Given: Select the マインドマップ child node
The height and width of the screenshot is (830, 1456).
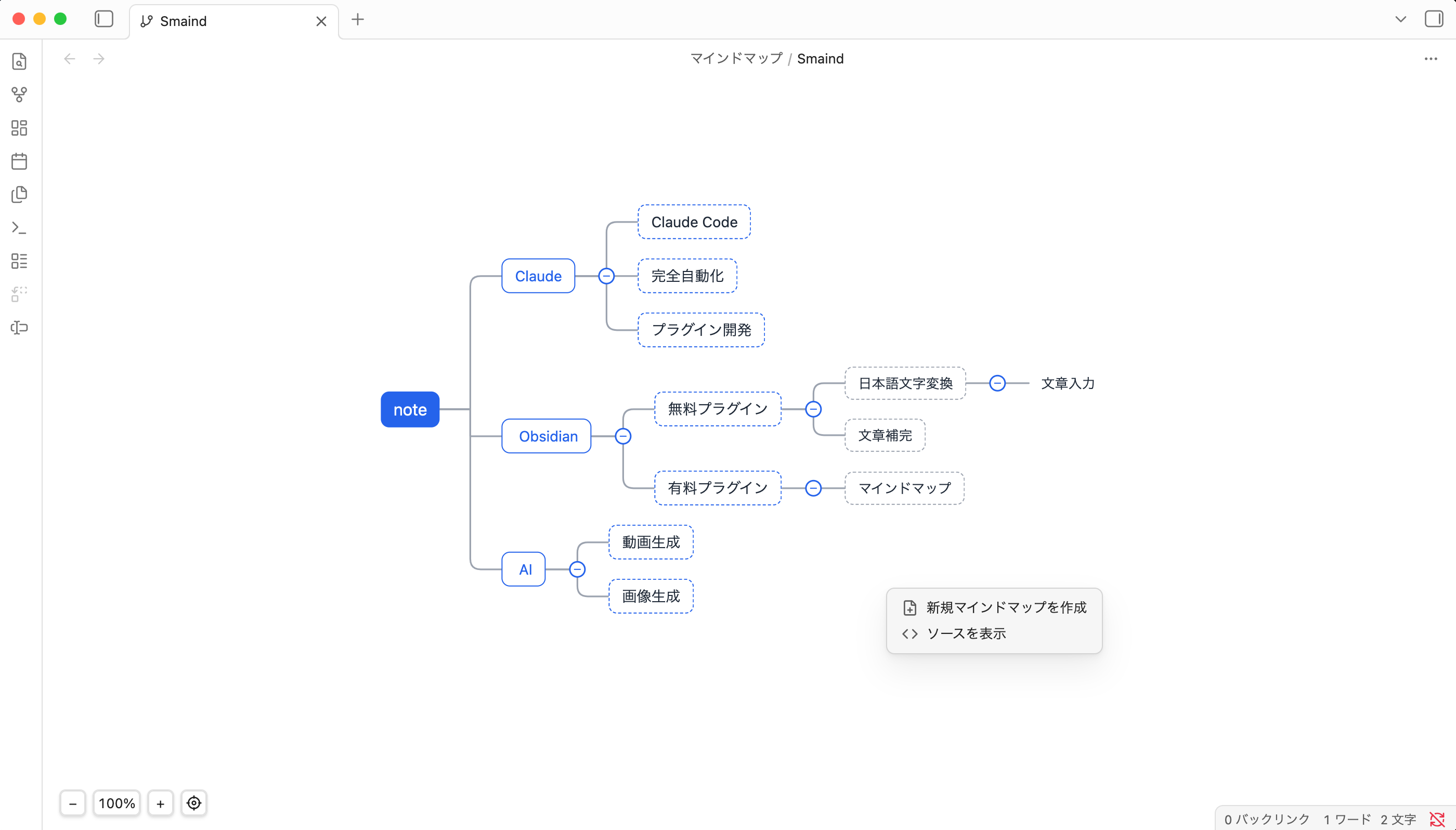Looking at the screenshot, I should pyautogui.click(x=904, y=488).
